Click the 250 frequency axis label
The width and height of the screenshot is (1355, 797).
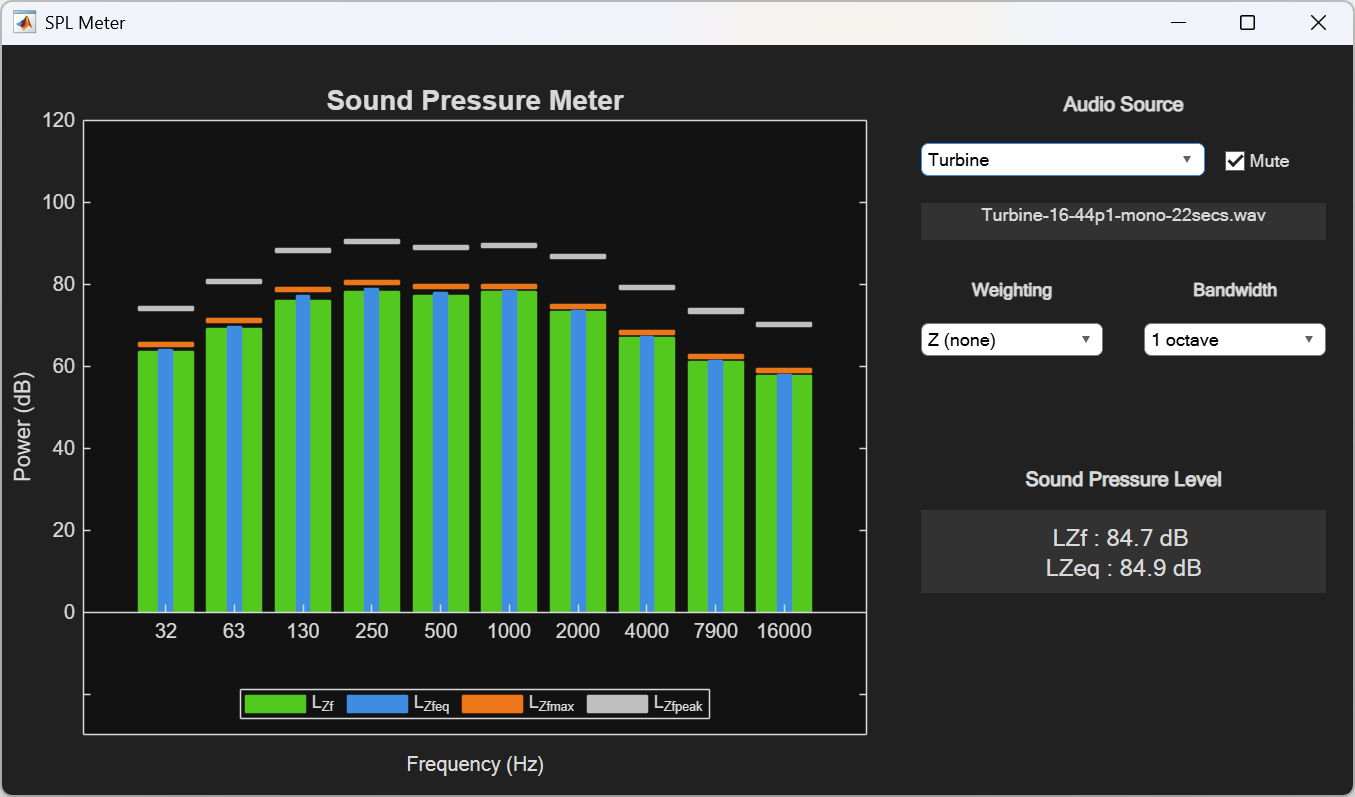[x=372, y=632]
